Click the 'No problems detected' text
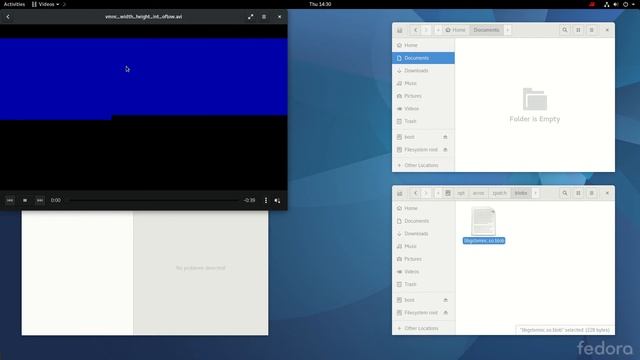The image size is (640, 360). click(x=200, y=268)
